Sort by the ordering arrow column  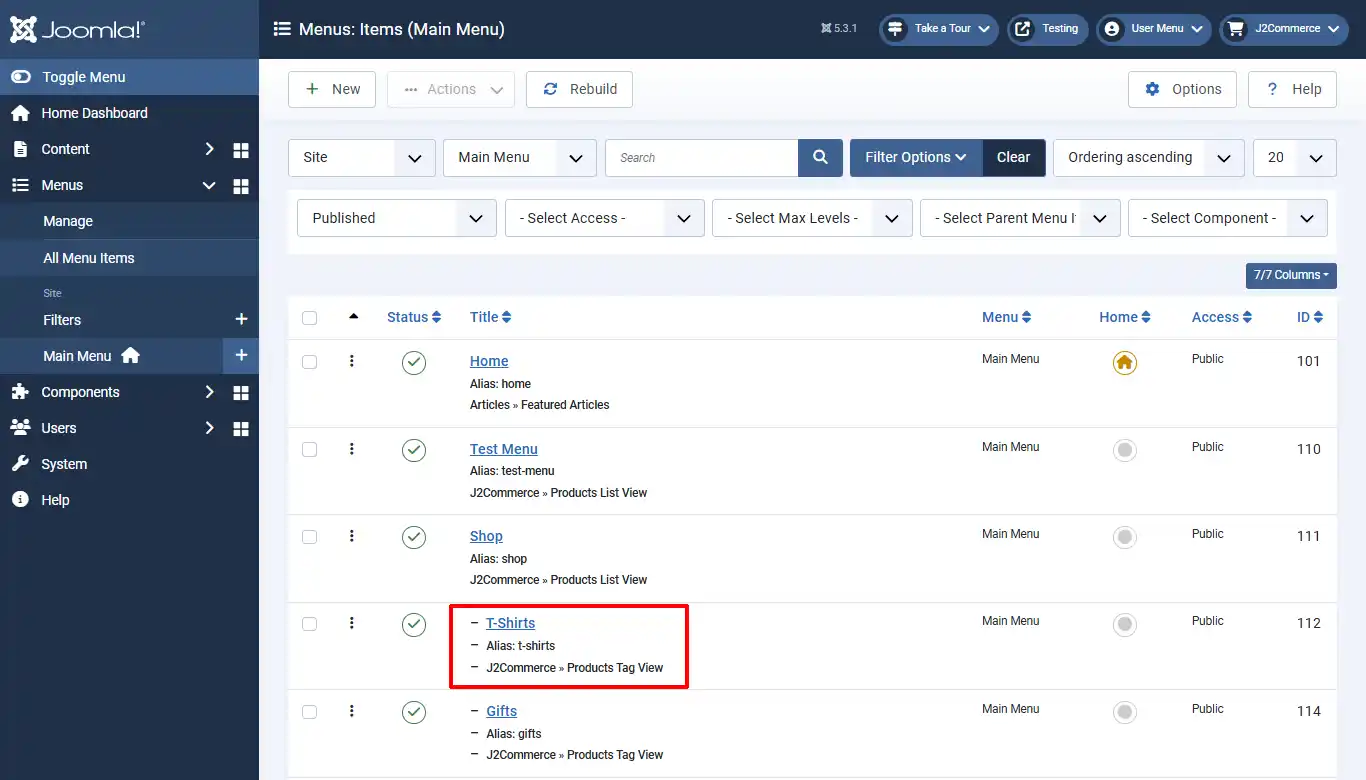353,317
